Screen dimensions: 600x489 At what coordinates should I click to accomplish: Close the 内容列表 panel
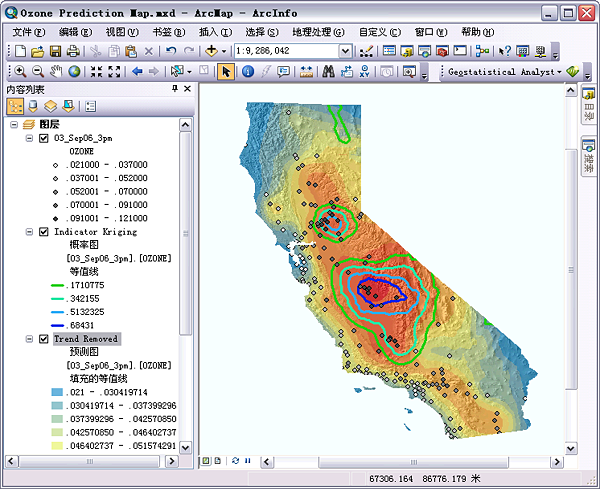point(188,89)
